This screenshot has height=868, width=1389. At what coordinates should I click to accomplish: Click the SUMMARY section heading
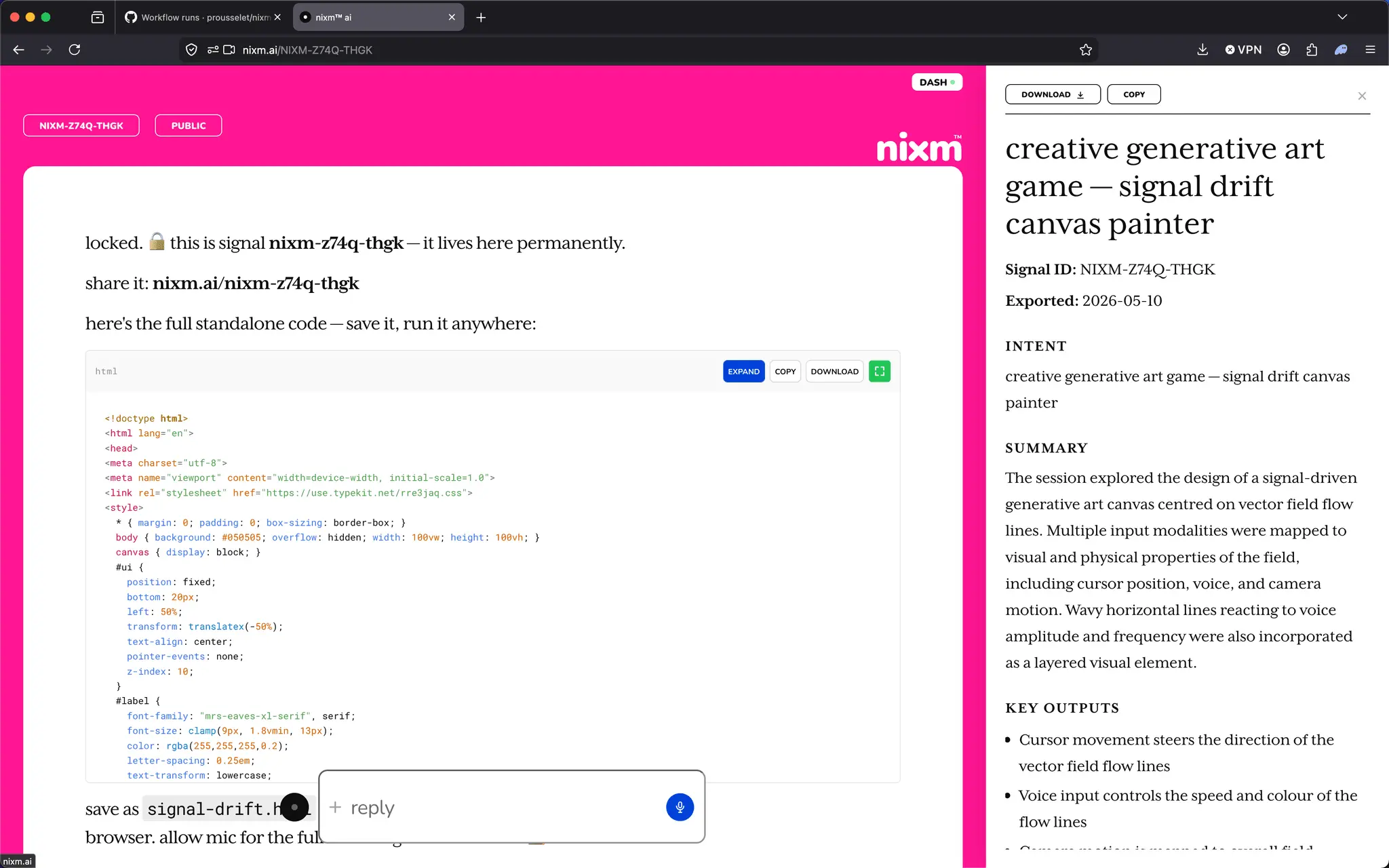click(x=1046, y=448)
